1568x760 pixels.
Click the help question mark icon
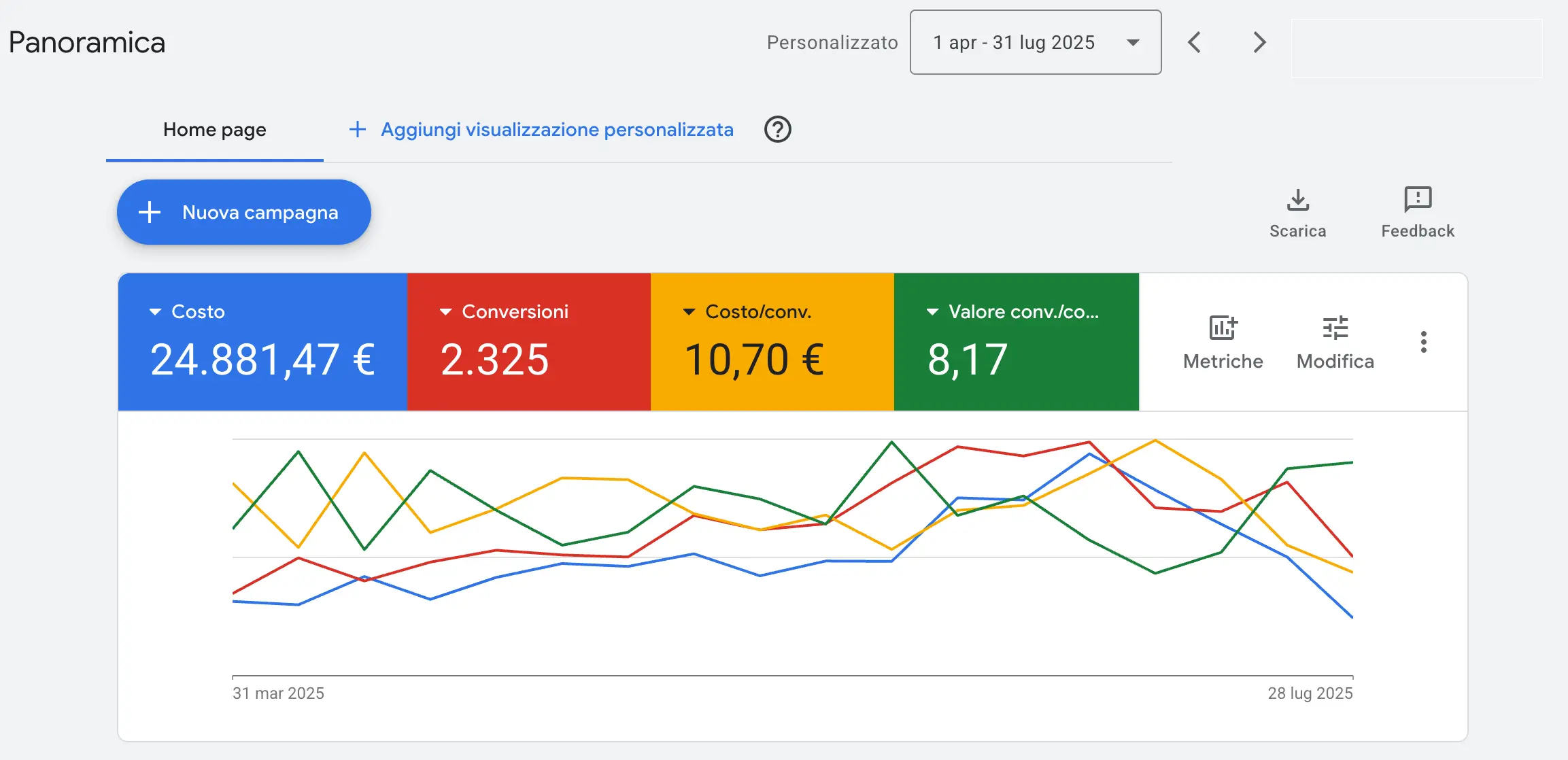[x=777, y=129]
